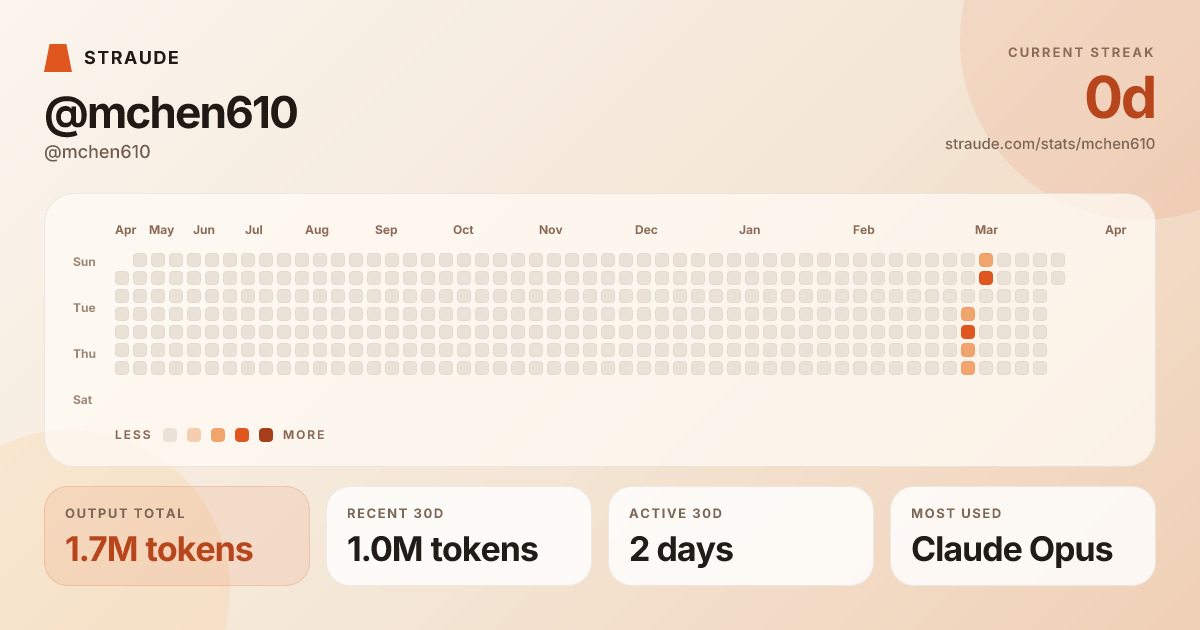Click the Jan month label on heatmap
1200x630 pixels.
click(x=749, y=230)
